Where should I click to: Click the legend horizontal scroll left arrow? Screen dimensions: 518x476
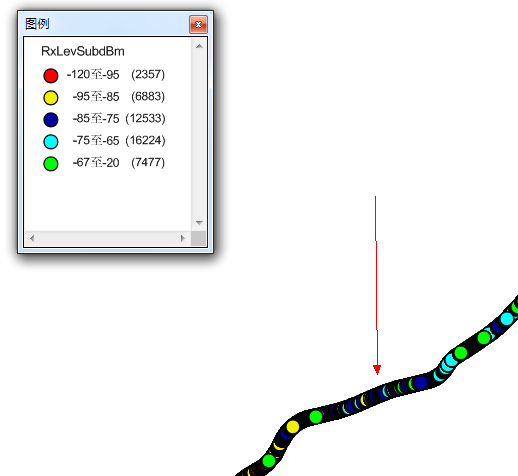click(32, 238)
